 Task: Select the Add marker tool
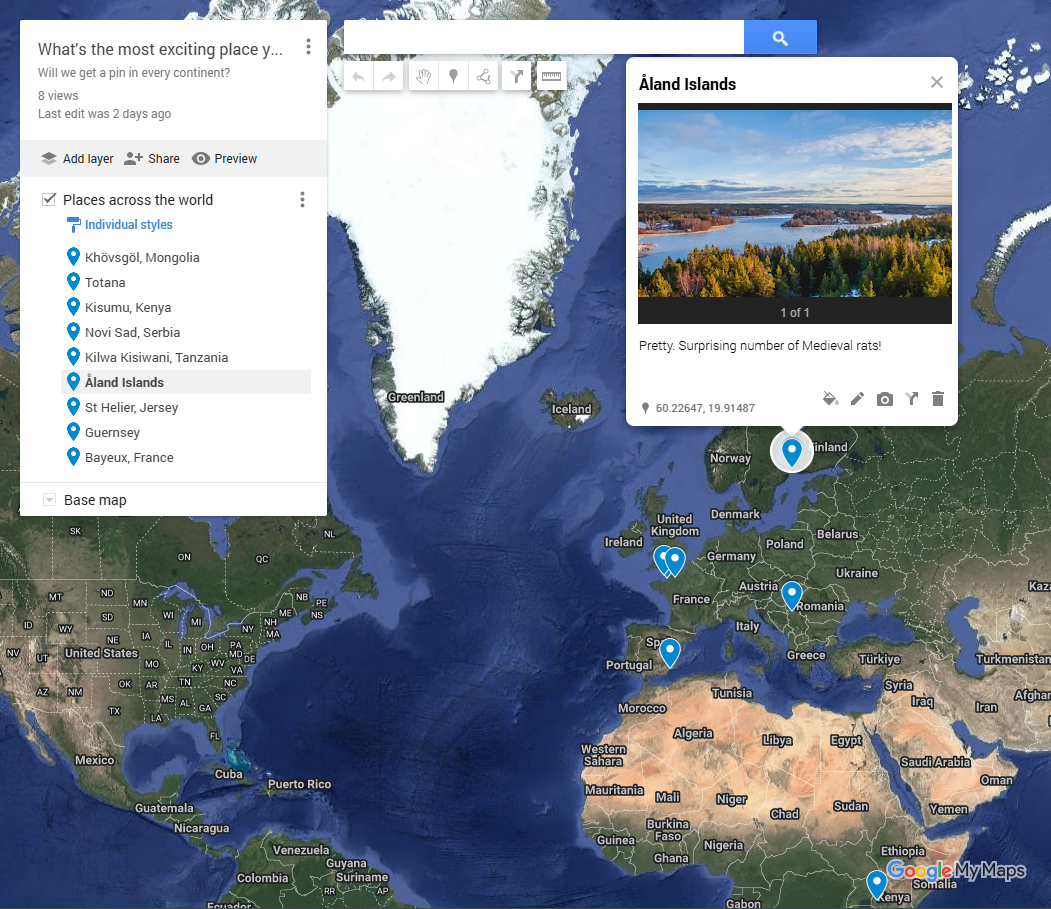(453, 77)
